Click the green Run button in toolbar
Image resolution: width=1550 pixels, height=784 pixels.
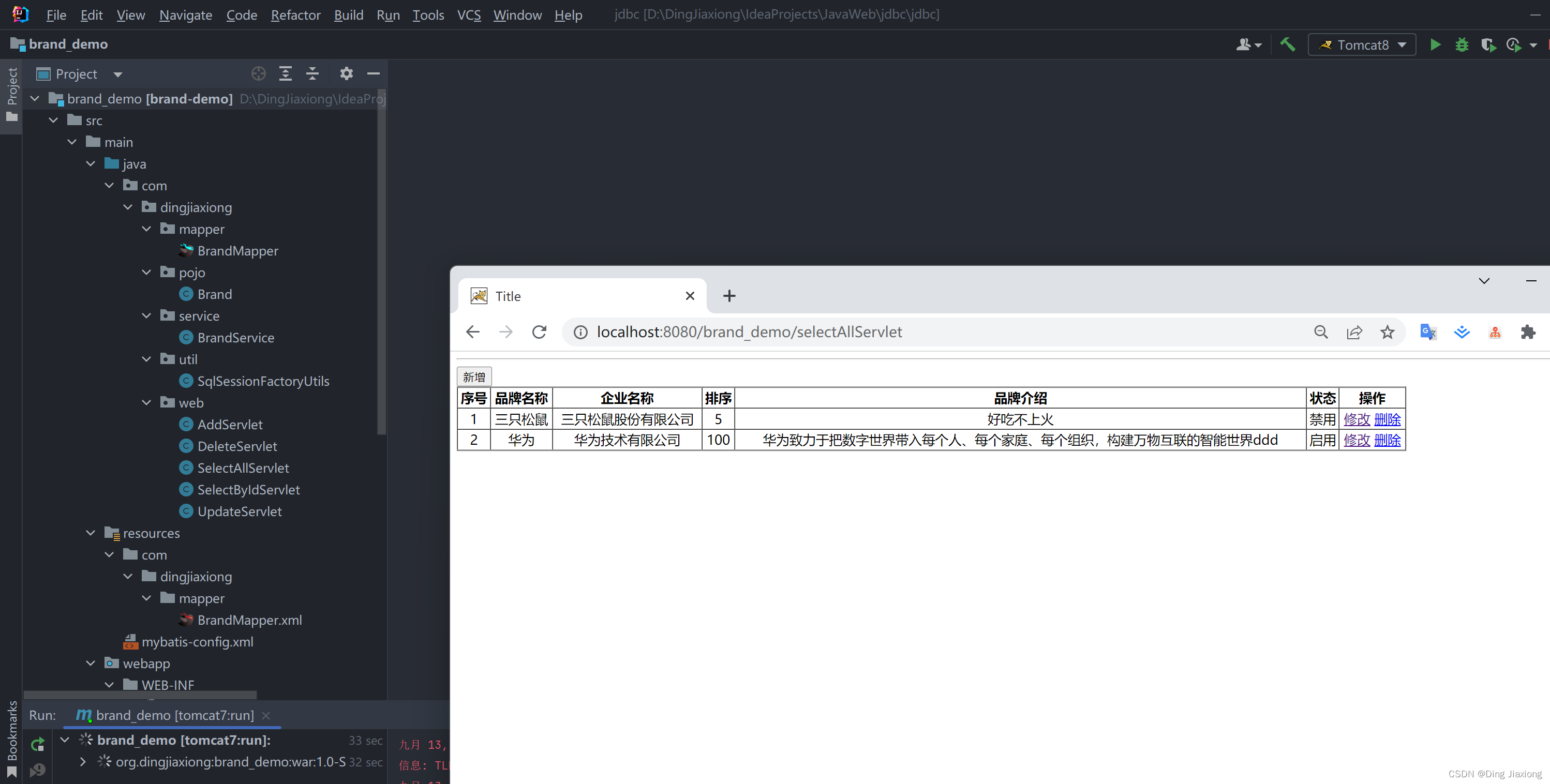click(1435, 44)
